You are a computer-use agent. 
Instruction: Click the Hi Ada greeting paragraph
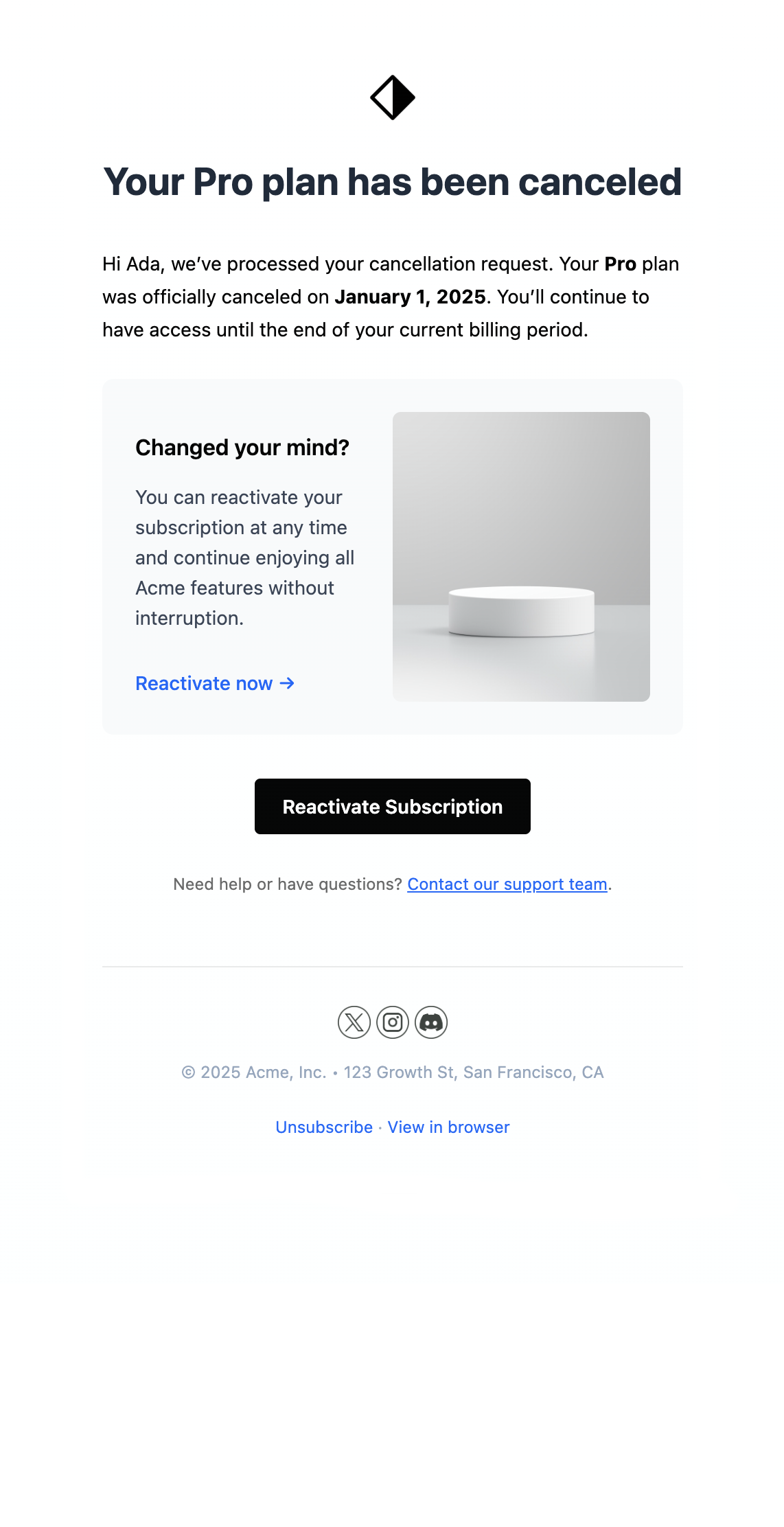392,297
